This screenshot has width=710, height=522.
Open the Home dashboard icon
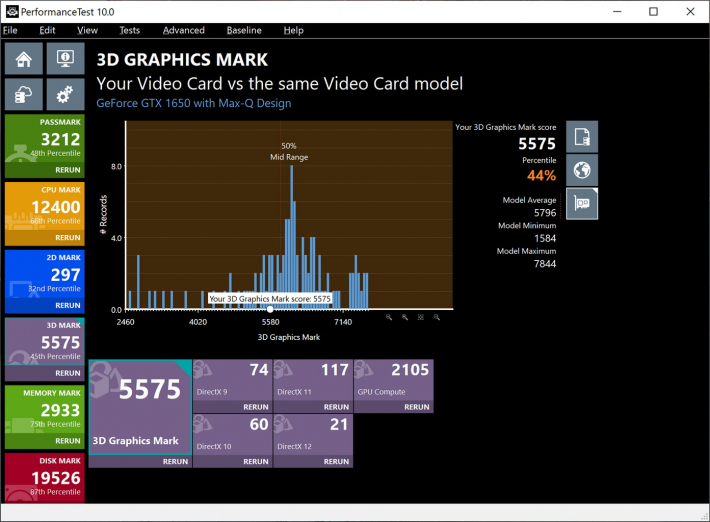coord(23,59)
